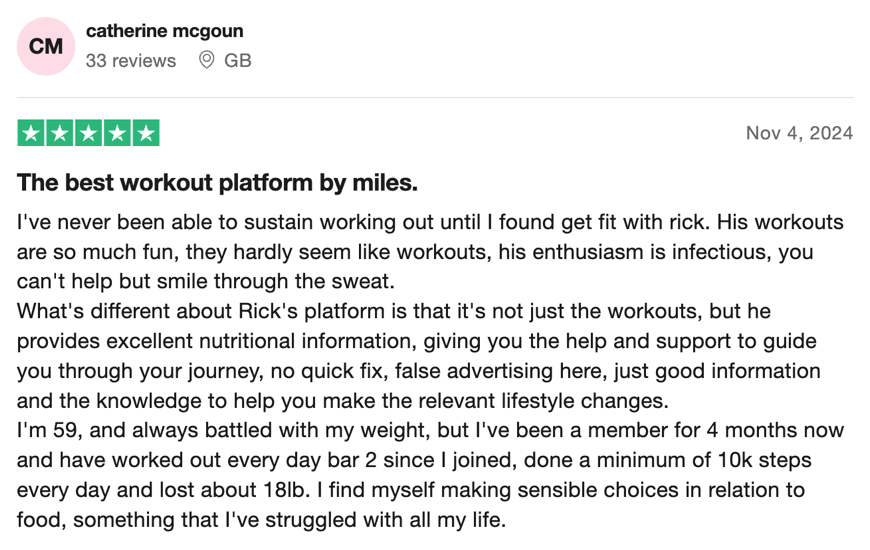Click the location pin icon
This screenshot has width=870, height=550.
207,60
